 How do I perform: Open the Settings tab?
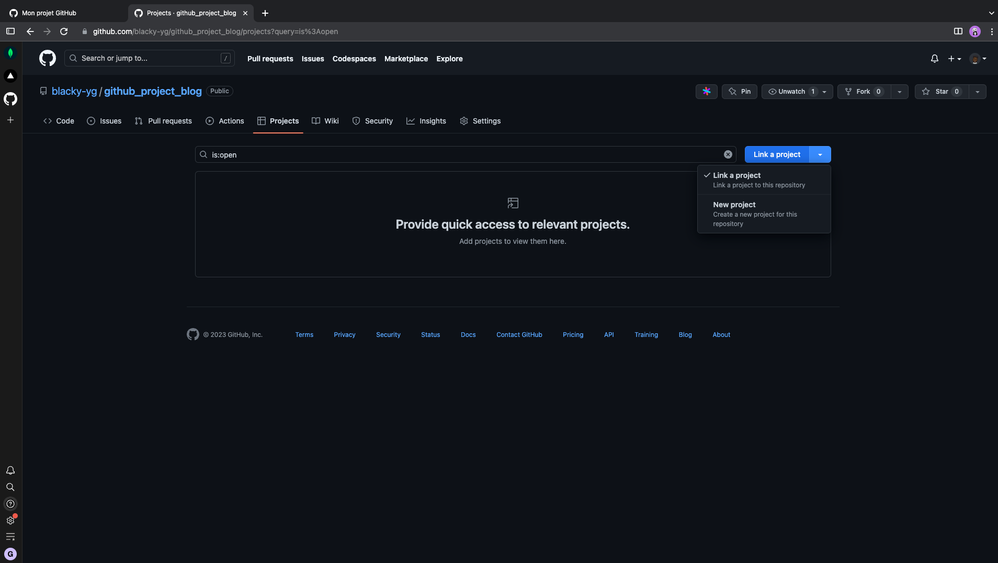(x=480, y=121)
